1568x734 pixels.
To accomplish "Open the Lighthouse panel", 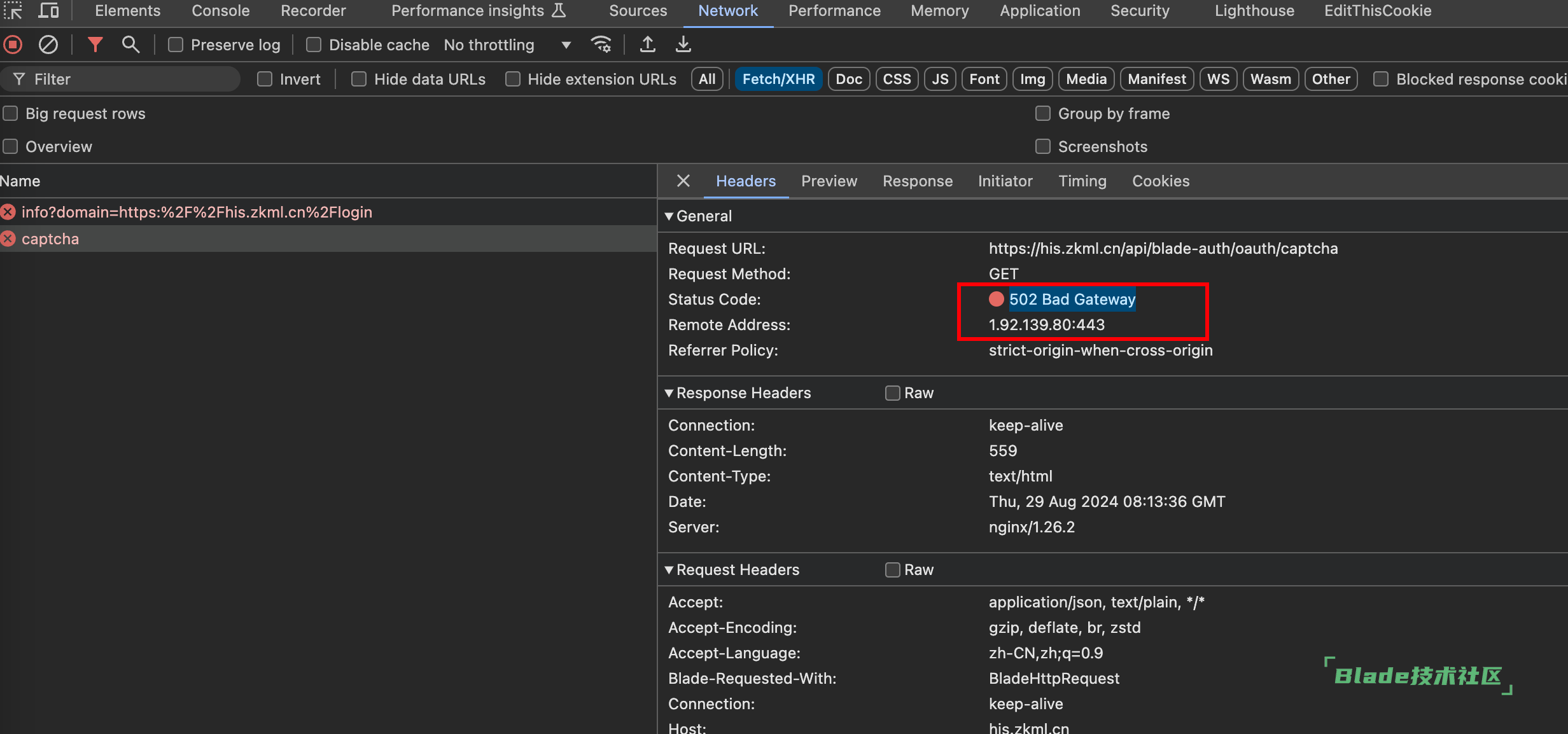I will click(x=1255, y=11).
